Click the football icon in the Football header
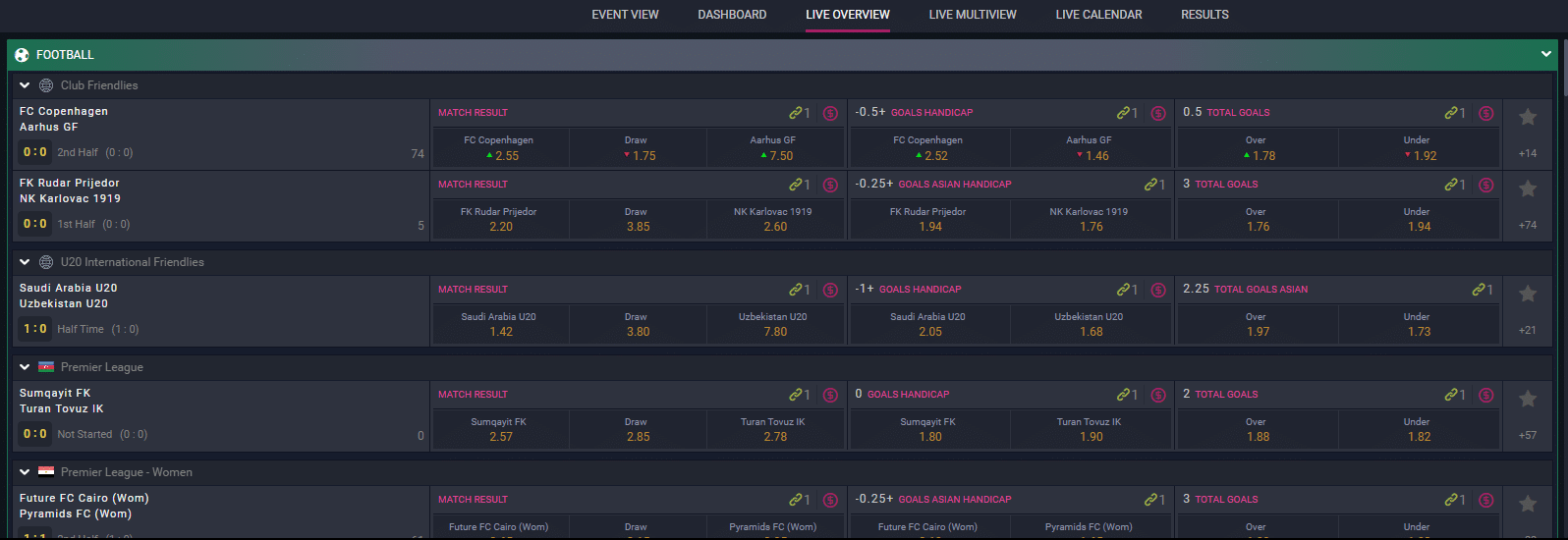This screenshot has width=1568, height=540. coord(22,55)
